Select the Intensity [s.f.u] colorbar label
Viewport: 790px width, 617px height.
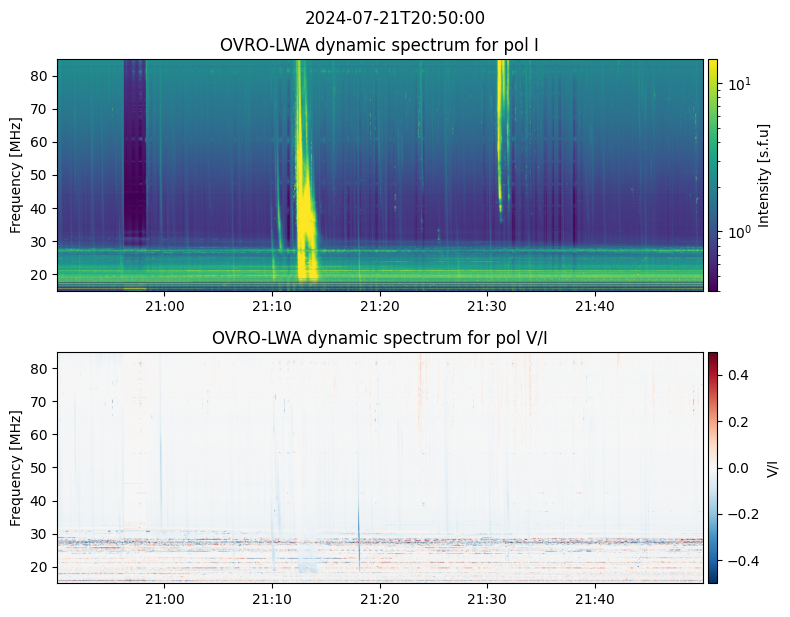tap(765, 175)
